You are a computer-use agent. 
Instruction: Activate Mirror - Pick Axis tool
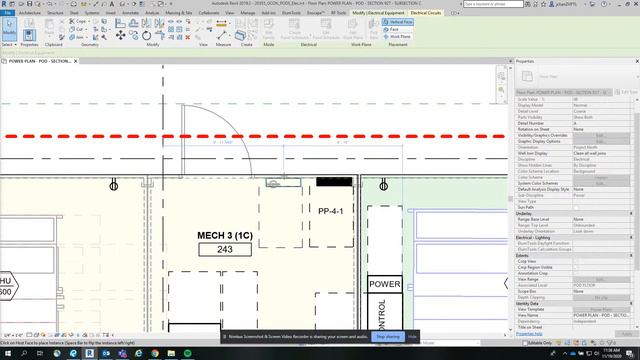point(146,23)
